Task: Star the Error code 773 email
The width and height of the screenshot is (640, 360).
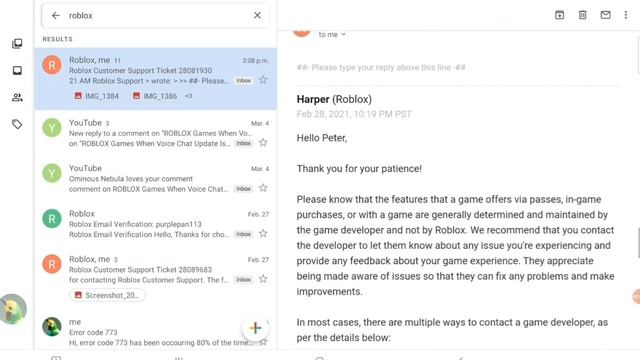Action: click(263, 342)
